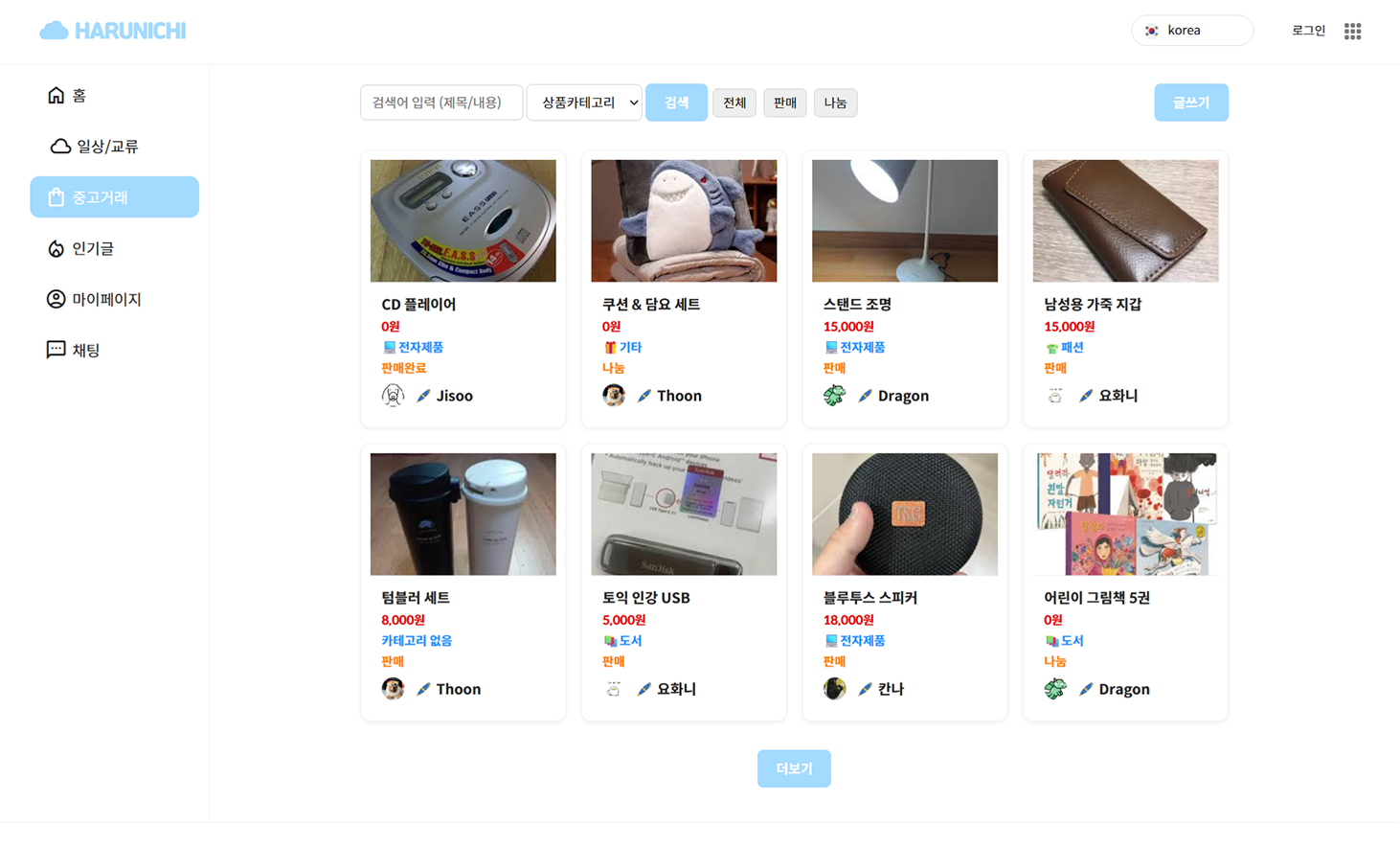Click the home icon in sidebar
This screenshot has width=1400, height=847.
coord(56,95)
